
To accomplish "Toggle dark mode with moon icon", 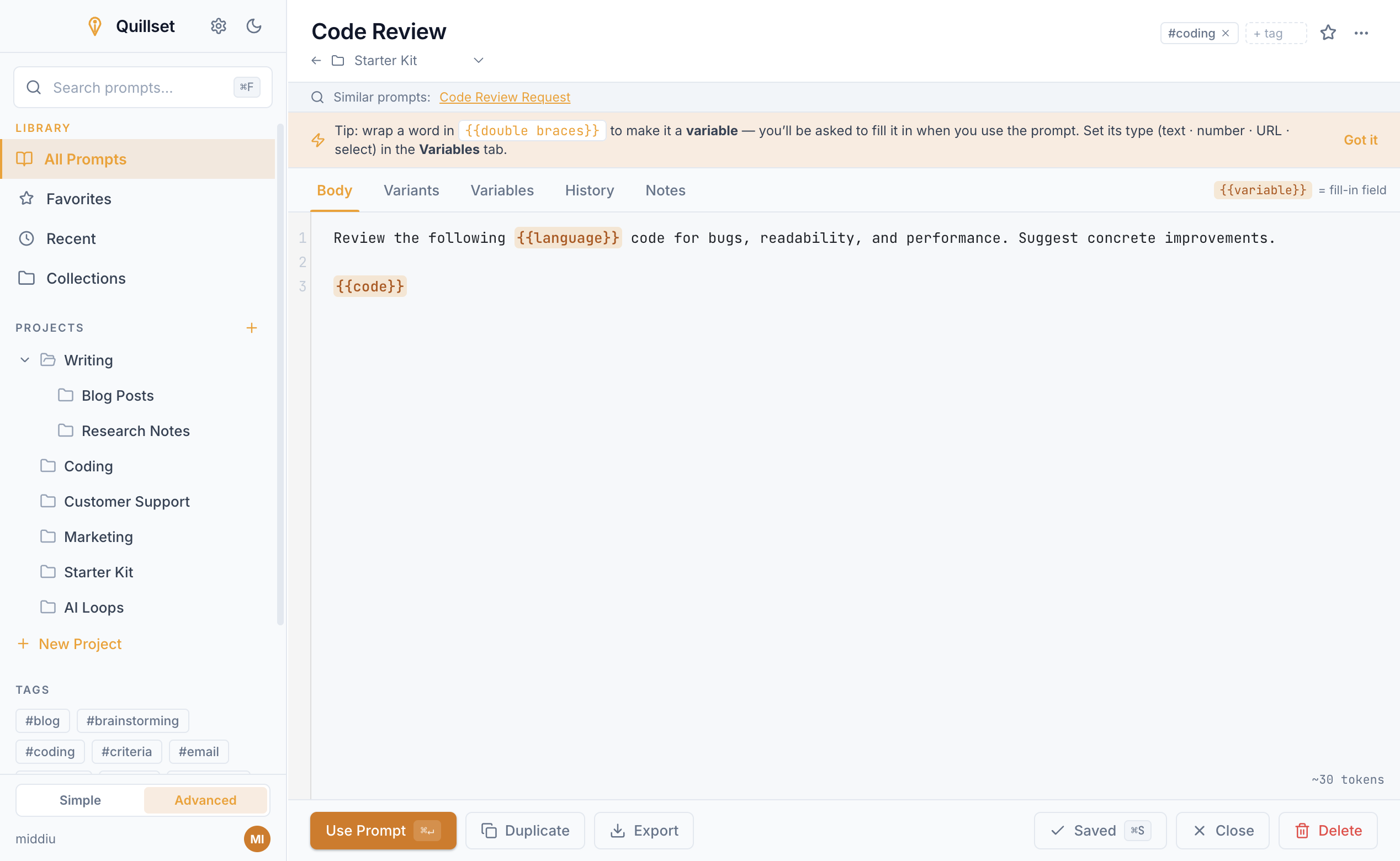I will (253, 26).
